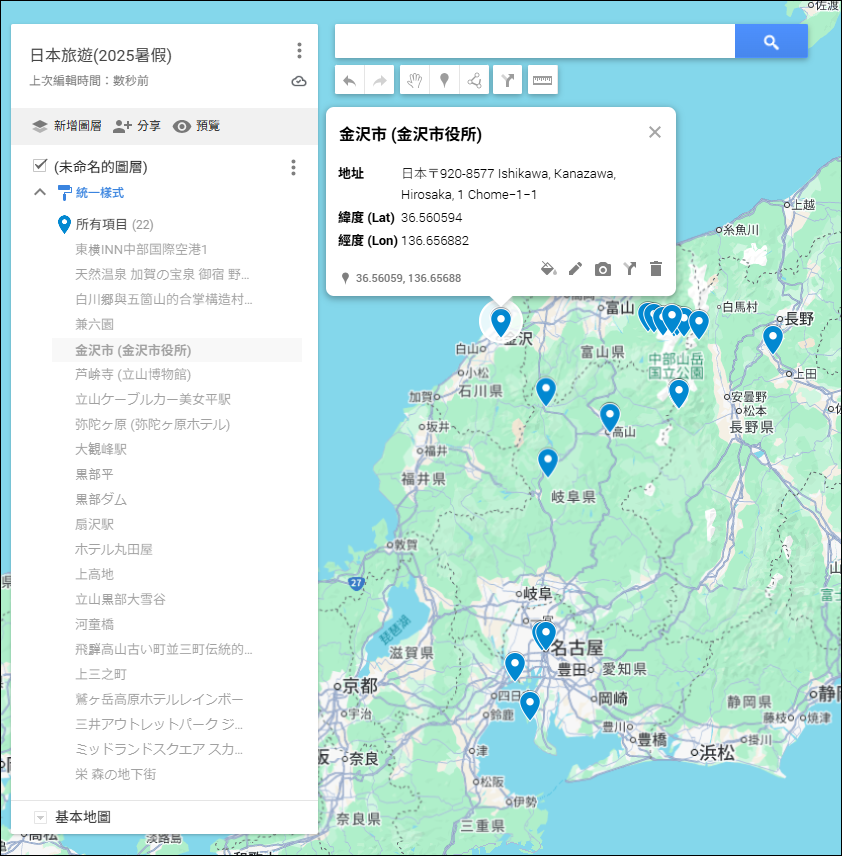The width and height of the screenshot is (842, 856).
Task: Open the layer options three-dot menu
Action: tap(293, 167)
